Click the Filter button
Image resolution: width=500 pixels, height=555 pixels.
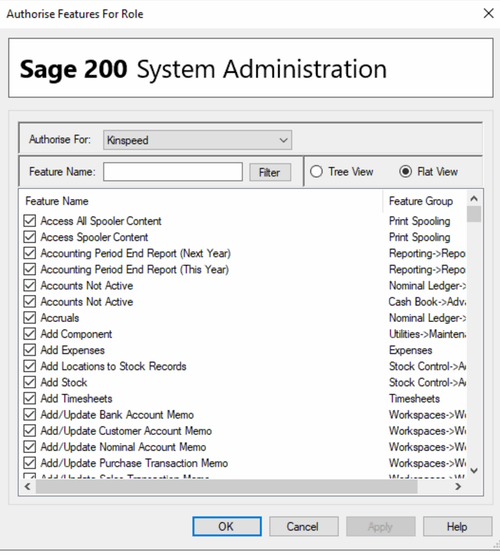point(270,172)
